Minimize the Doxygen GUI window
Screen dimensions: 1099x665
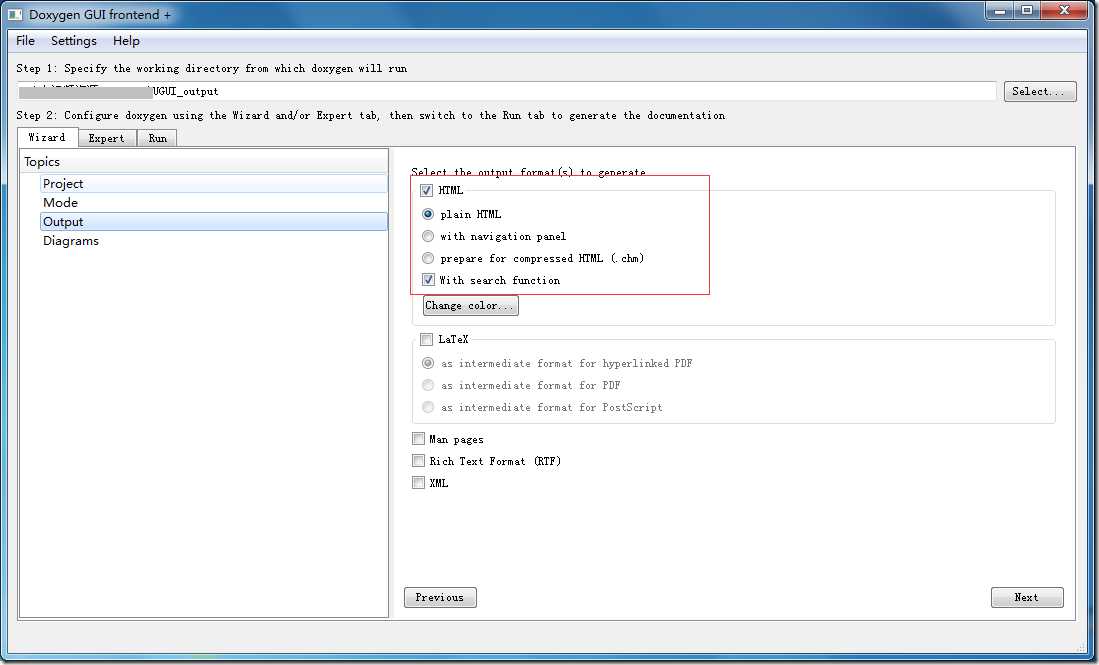coord(999,11)
